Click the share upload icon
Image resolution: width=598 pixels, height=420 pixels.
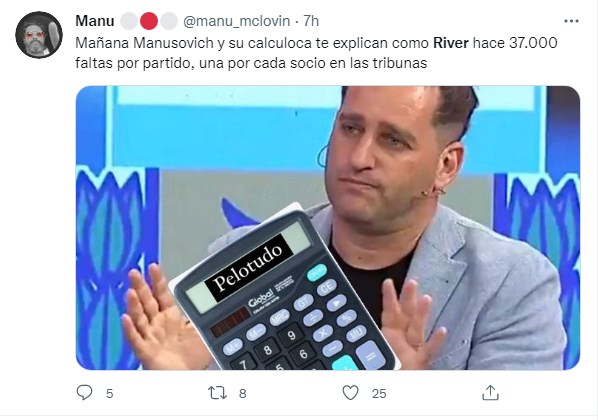490,393
